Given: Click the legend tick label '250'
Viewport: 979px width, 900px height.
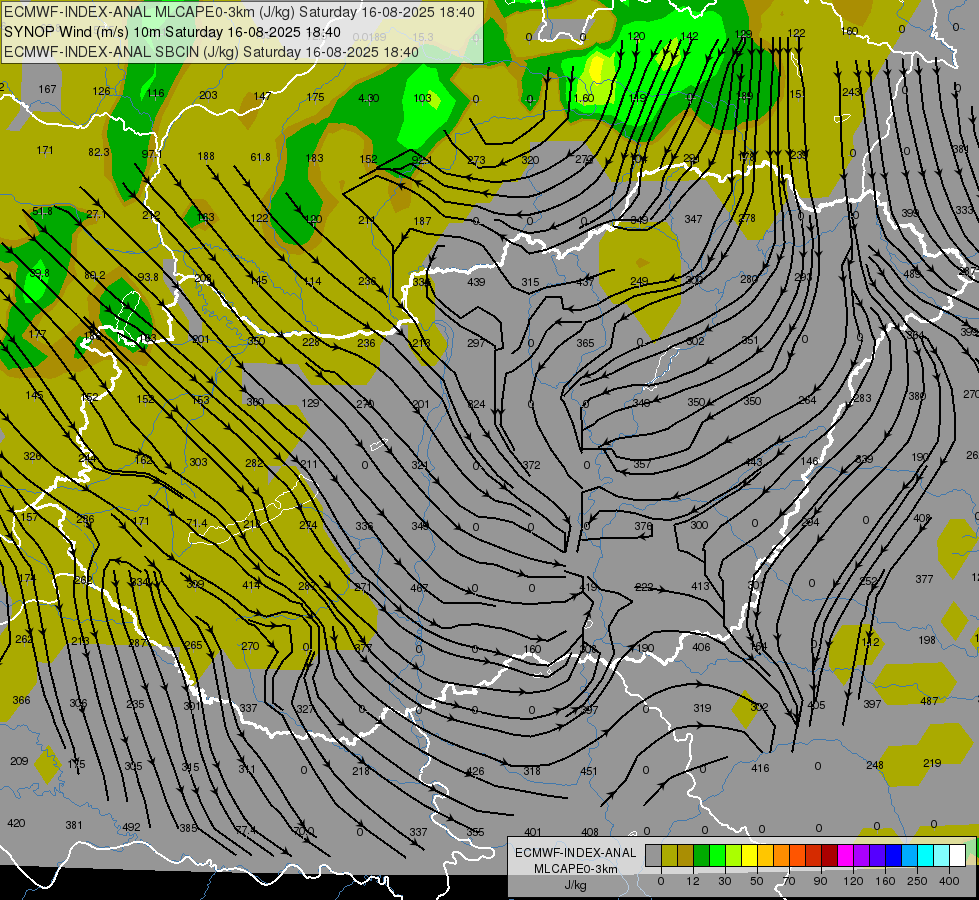Looking at the screenshot, I should (x=917, y=881).
